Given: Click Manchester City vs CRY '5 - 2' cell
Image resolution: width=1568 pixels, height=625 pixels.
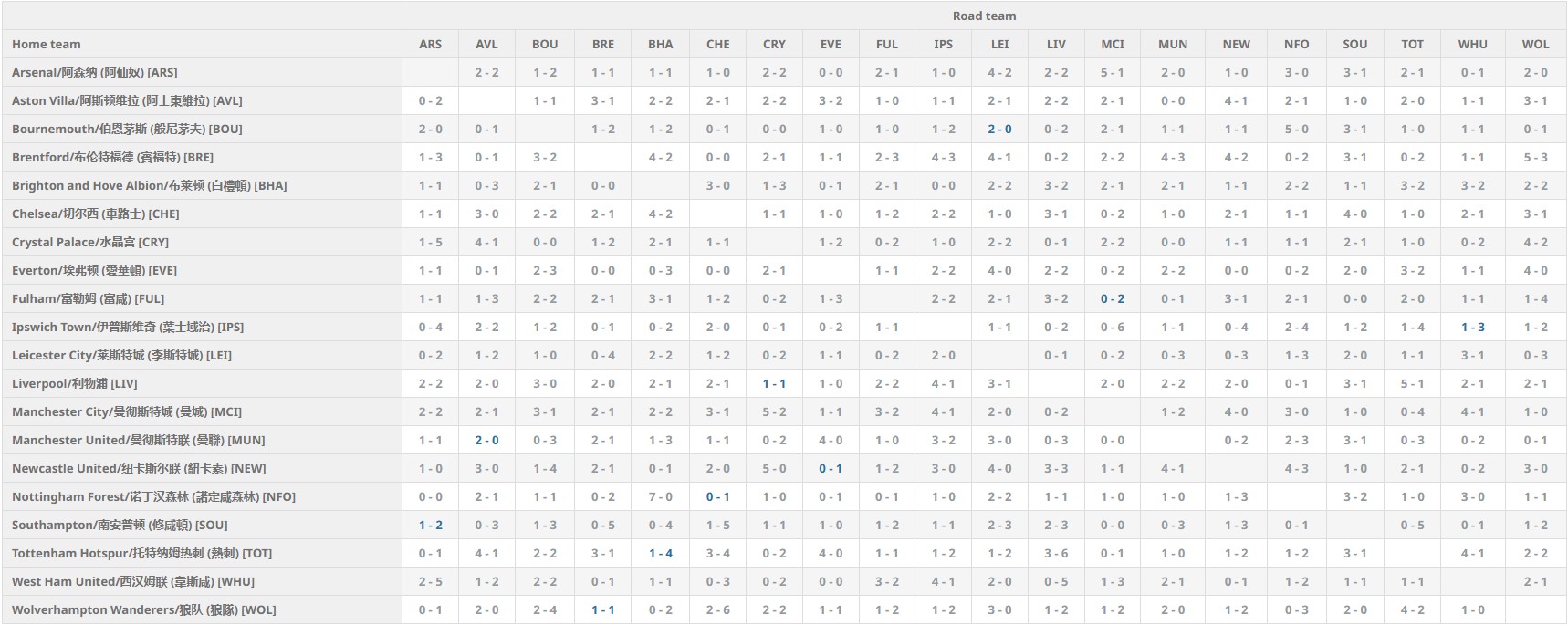Looking at the screenshot, I should point(774,411).
